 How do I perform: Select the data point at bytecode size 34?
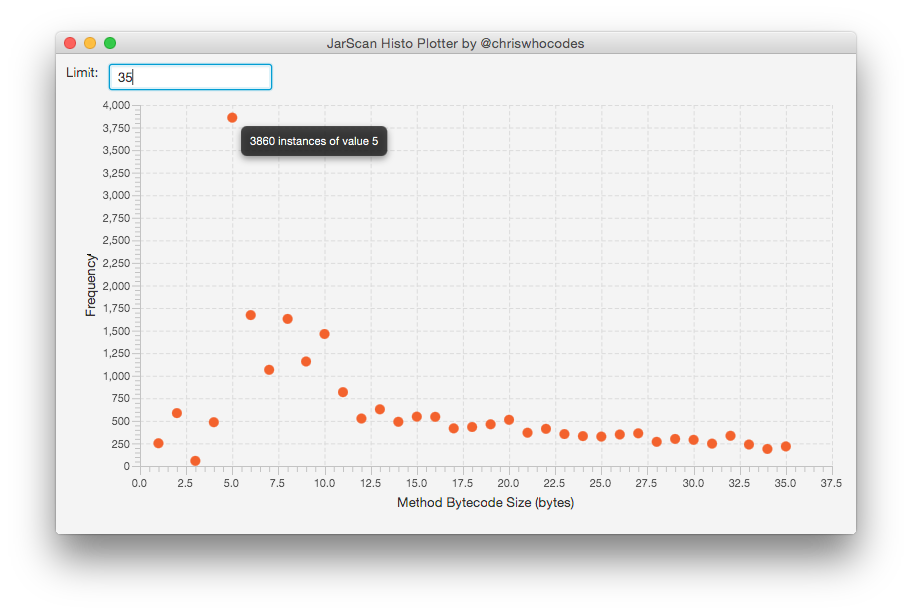(x=767, y=449)
